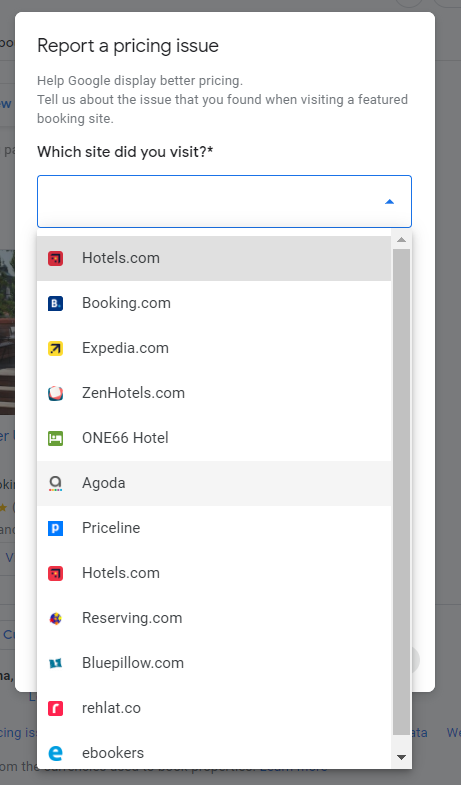Open the 'Which site did you visit' combo box
This screenshot has width=461, height=785.
pos(224,202)
